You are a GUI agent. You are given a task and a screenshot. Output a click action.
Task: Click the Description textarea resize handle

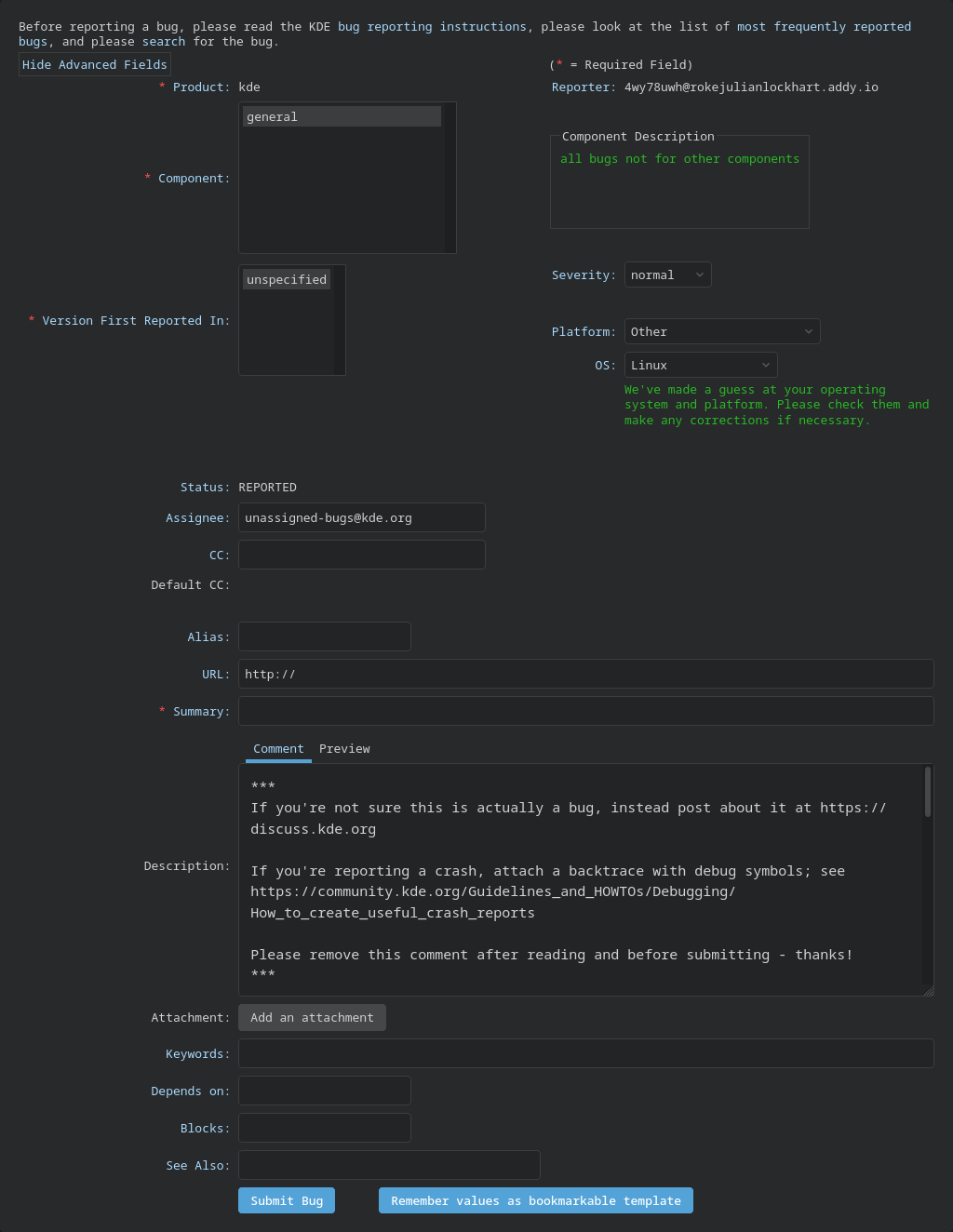[928, 990]
